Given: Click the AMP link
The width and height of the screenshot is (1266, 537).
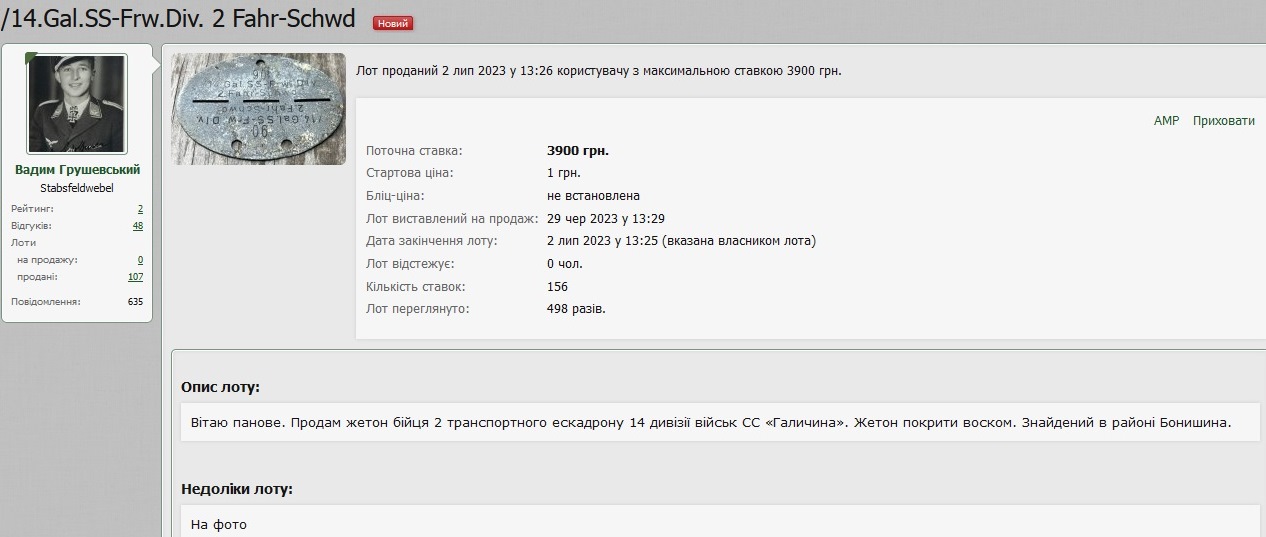Looking at the screenshot, I should coord(1166,121).
